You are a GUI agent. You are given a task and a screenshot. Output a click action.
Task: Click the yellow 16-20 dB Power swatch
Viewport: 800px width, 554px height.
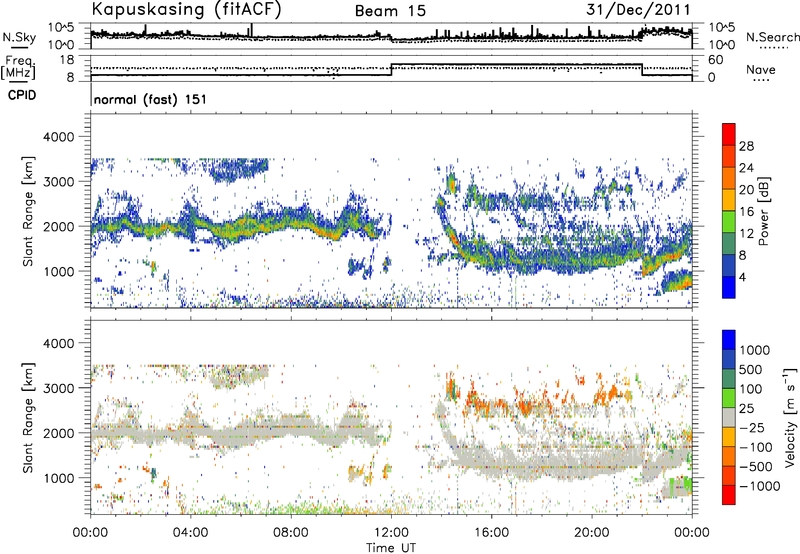pos(729,199)
